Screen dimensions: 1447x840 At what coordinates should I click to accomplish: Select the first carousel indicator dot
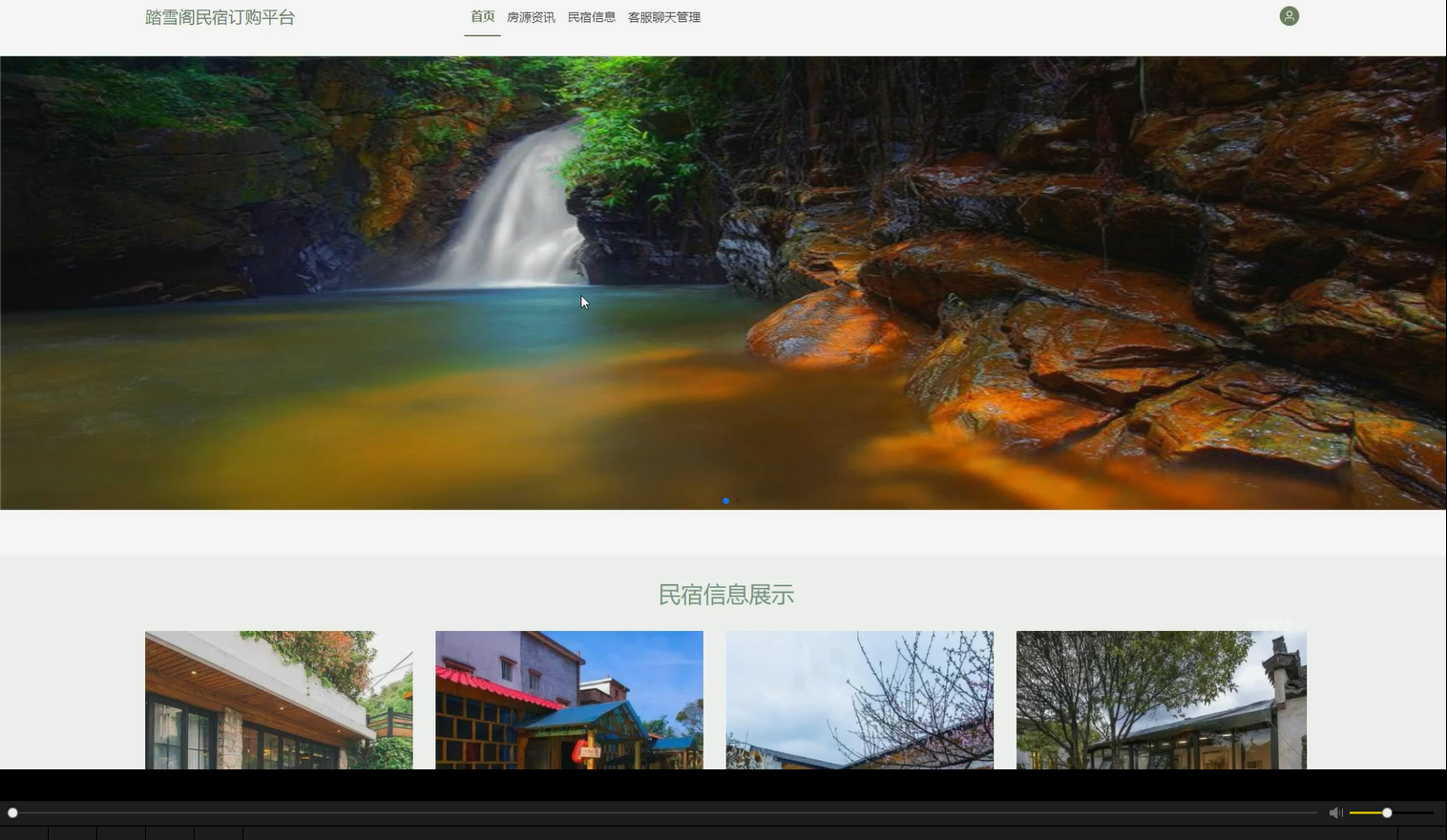725,500
